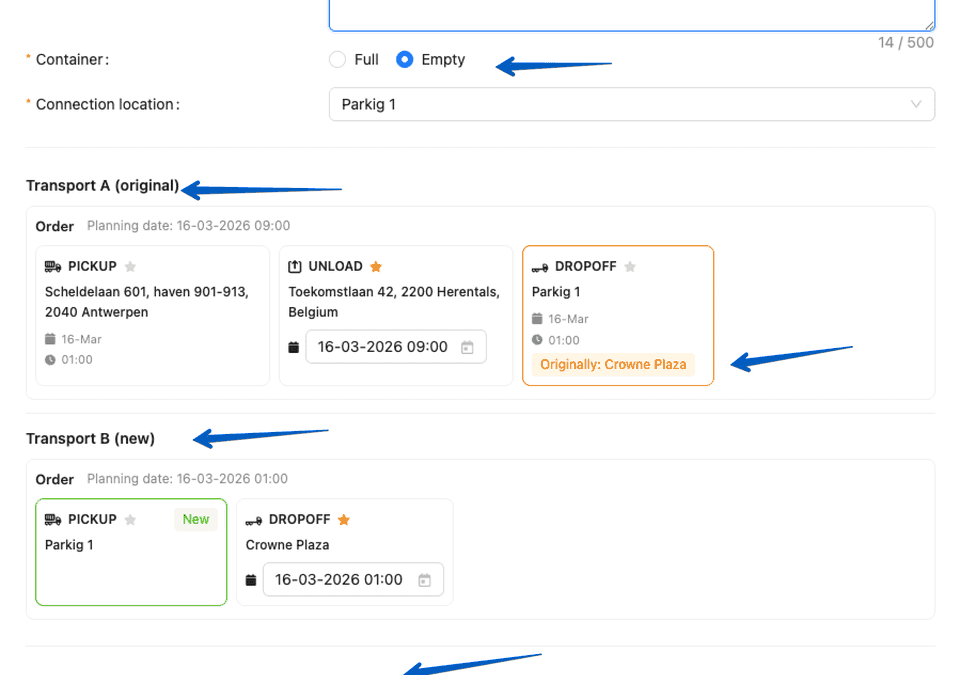Screen dimensions: 960x675
Task: Click clock icon on Scheldelaan PICKUP 01:00
Action: [50, 360]
